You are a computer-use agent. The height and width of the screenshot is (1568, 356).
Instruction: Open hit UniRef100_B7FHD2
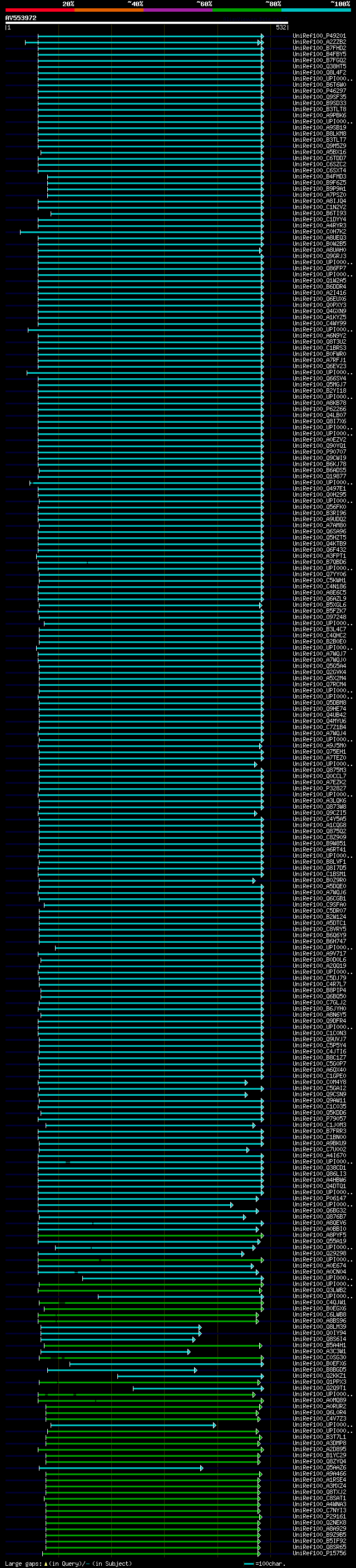click(319, 48)
